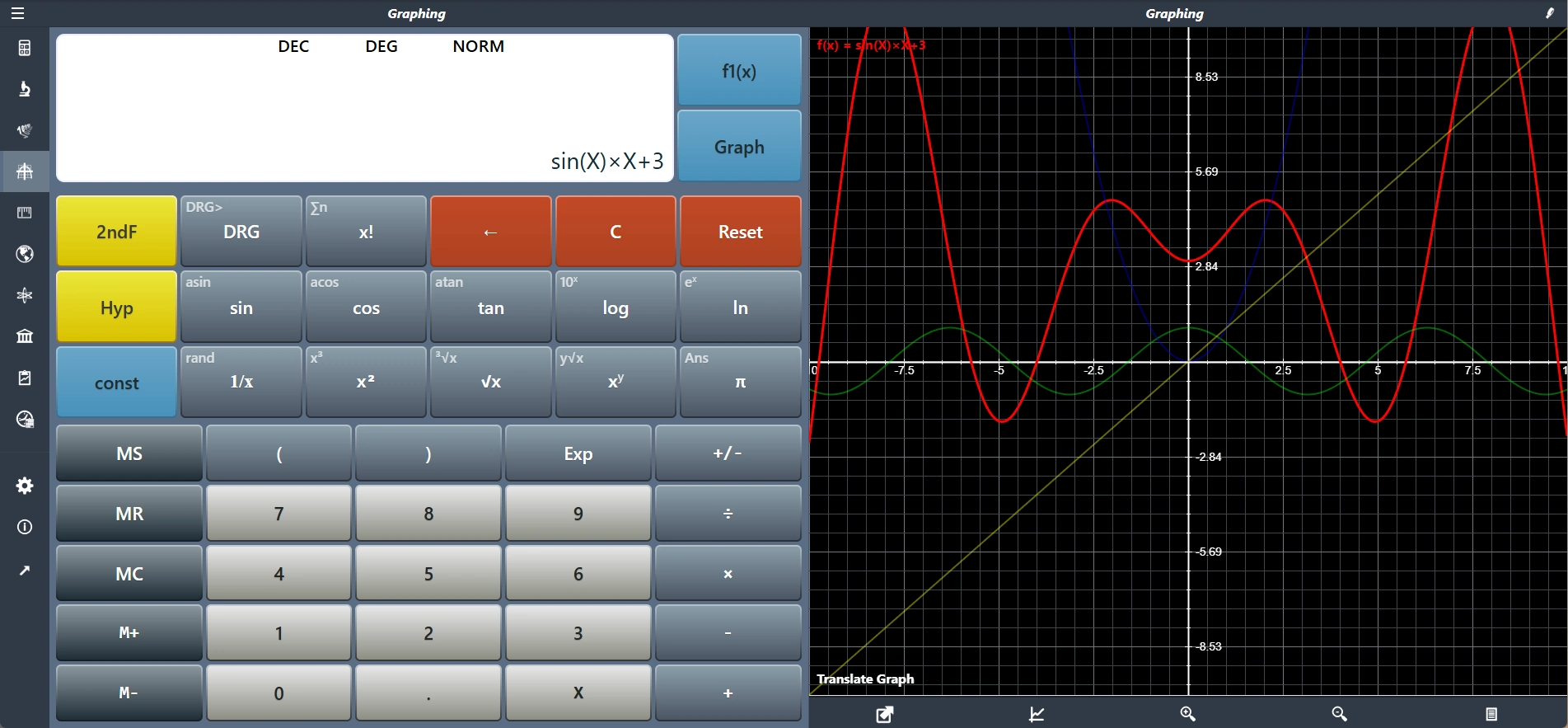Open the info circle icon
The width and height of the screenshot is (1568, 728).
[25, 527]
